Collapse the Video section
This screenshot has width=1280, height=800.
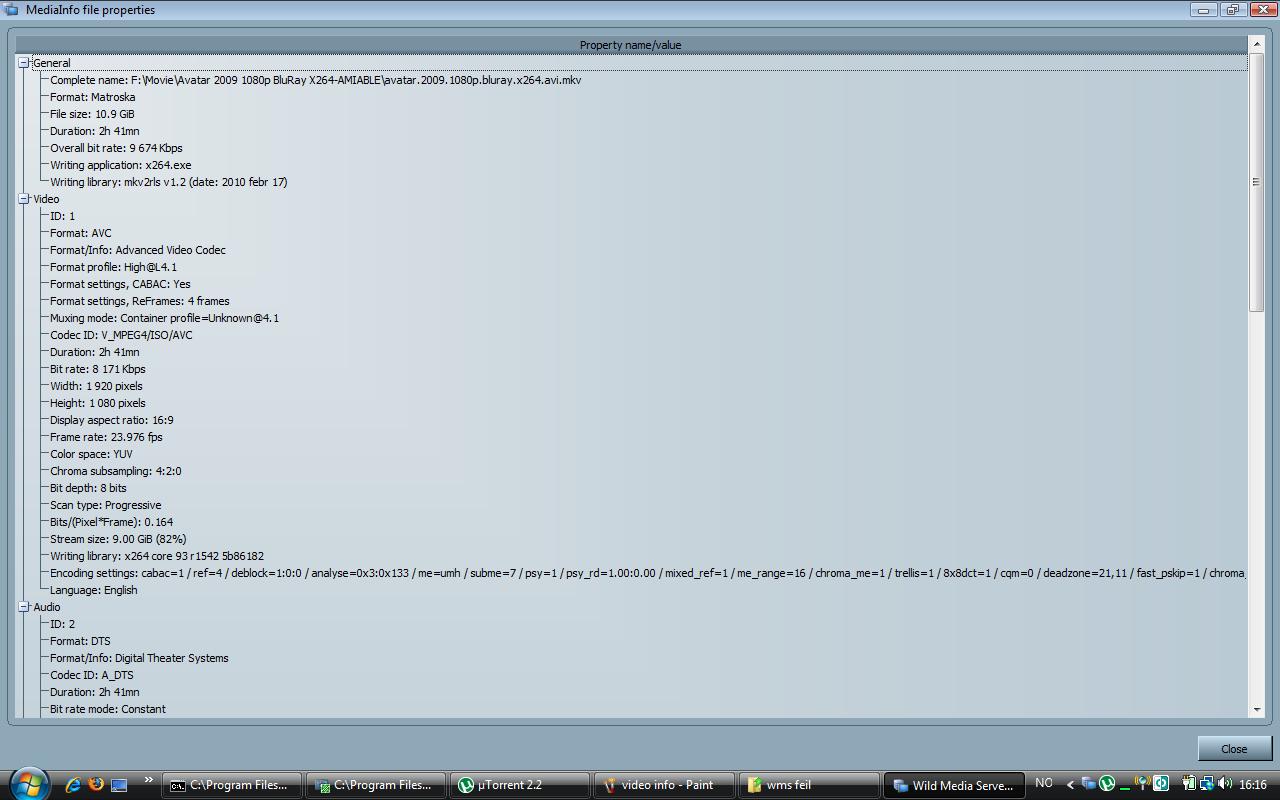click(23, 199)
